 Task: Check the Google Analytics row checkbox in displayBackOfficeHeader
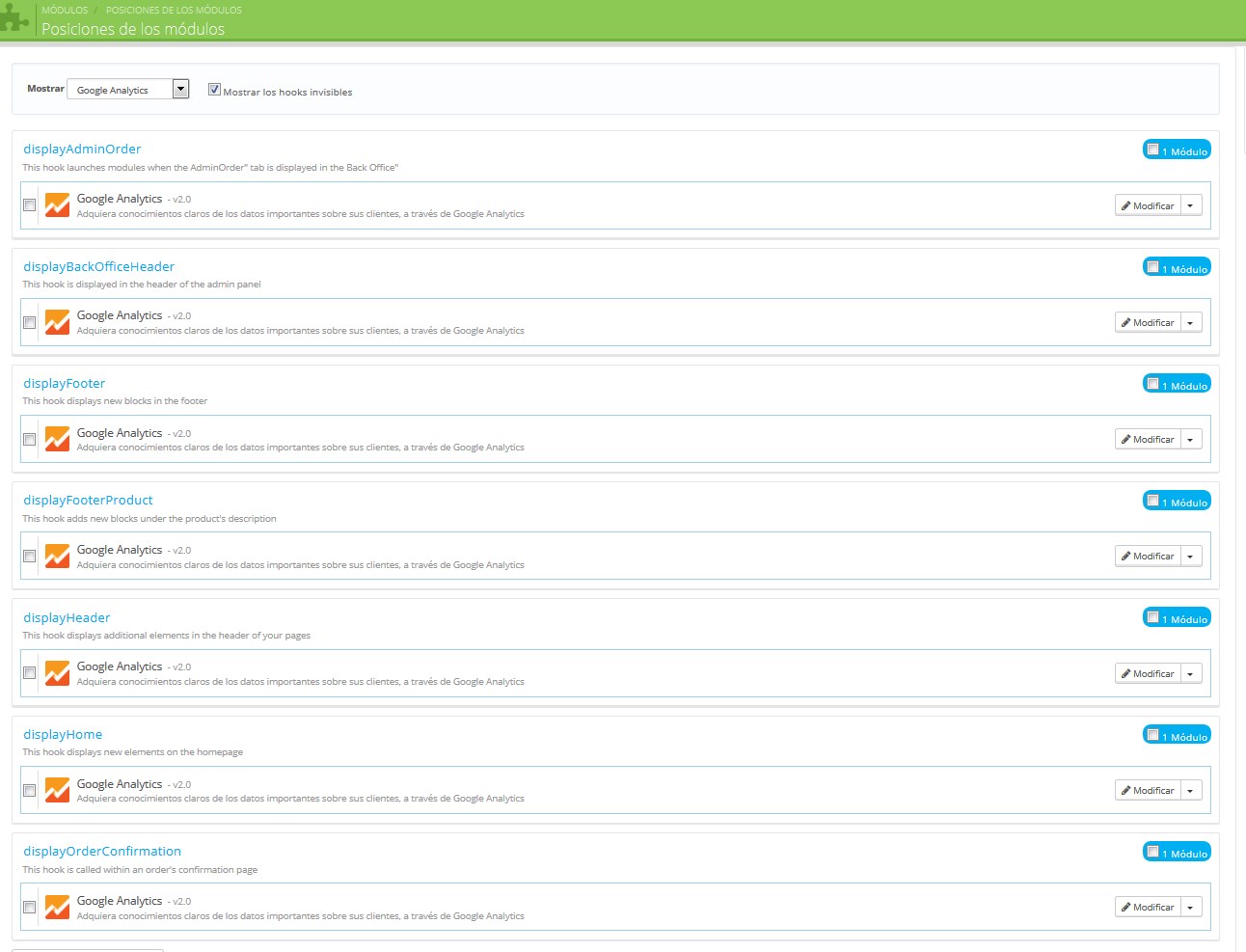click(x=29, y=322)
